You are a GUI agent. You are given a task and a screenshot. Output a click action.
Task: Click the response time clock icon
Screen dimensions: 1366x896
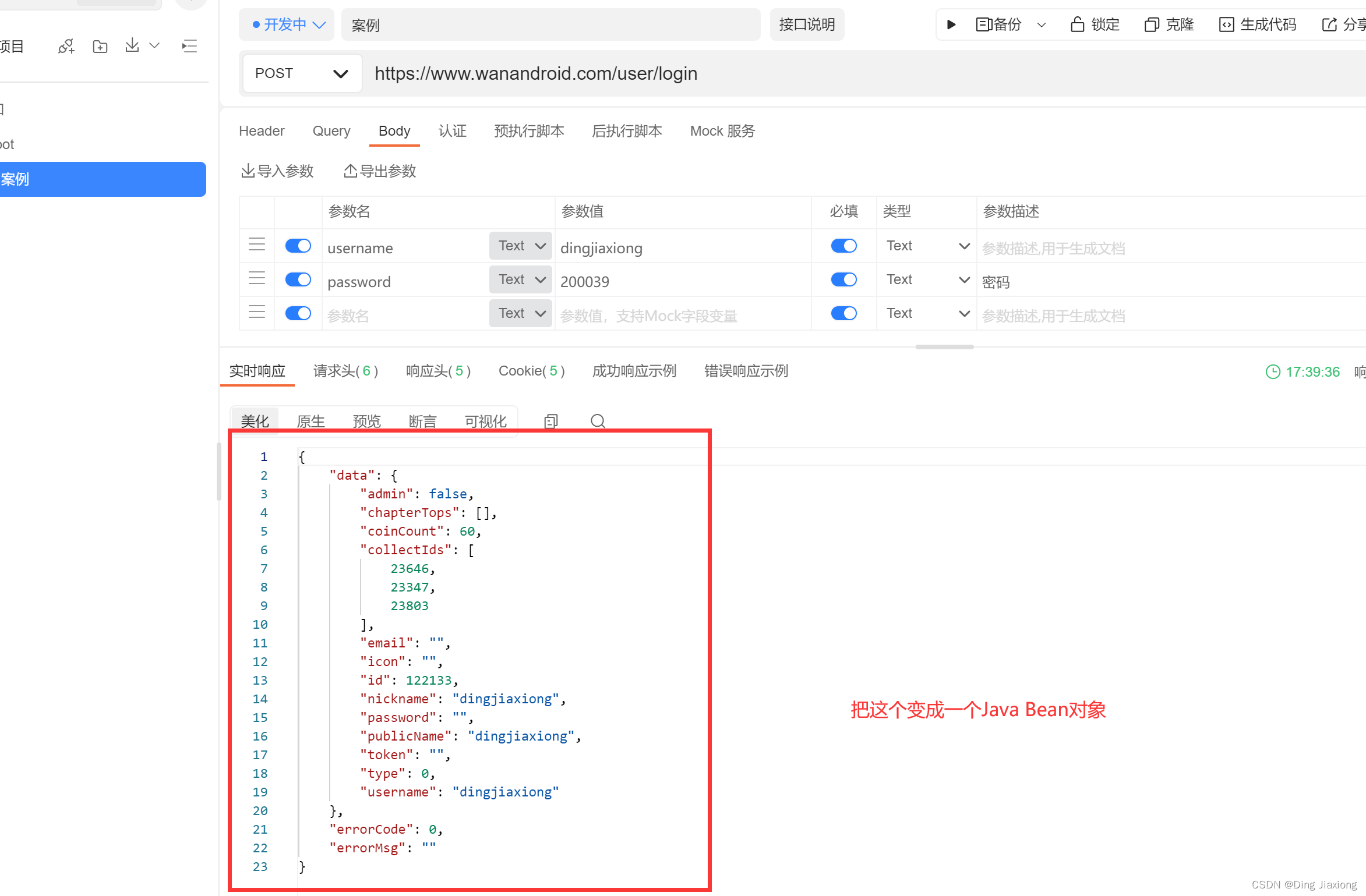tap(1273, 371)
